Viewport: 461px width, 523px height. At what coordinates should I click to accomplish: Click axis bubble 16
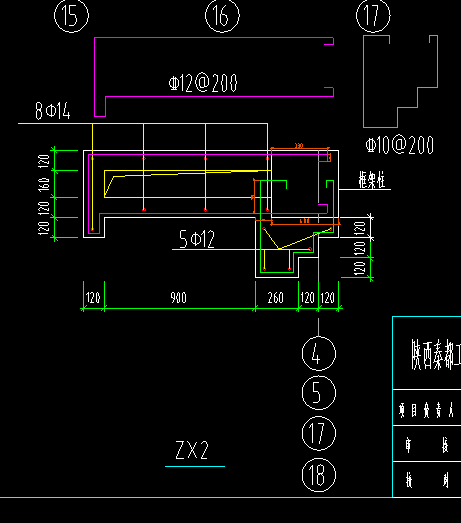222,16
